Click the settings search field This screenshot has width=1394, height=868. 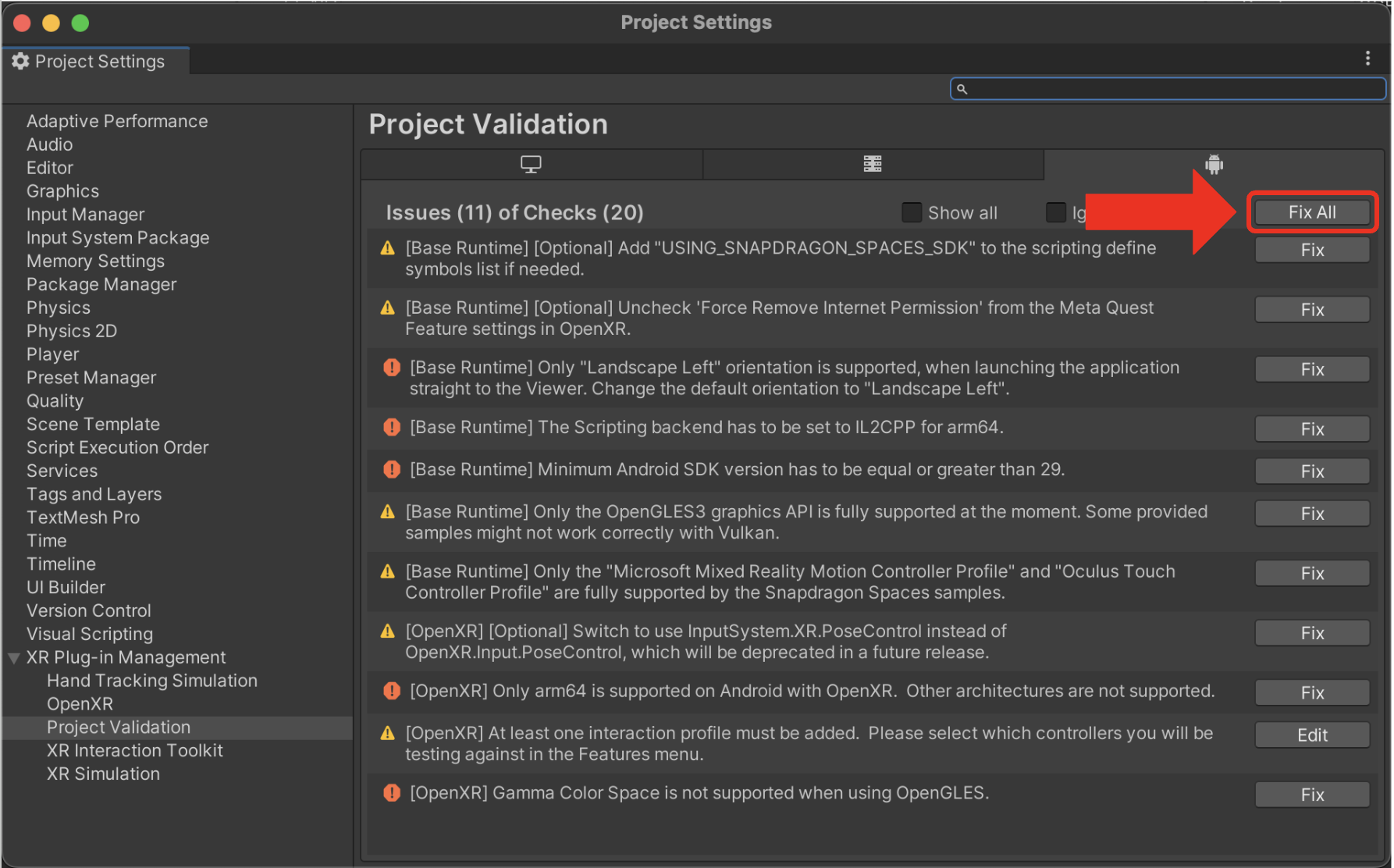pos(1168,89)
